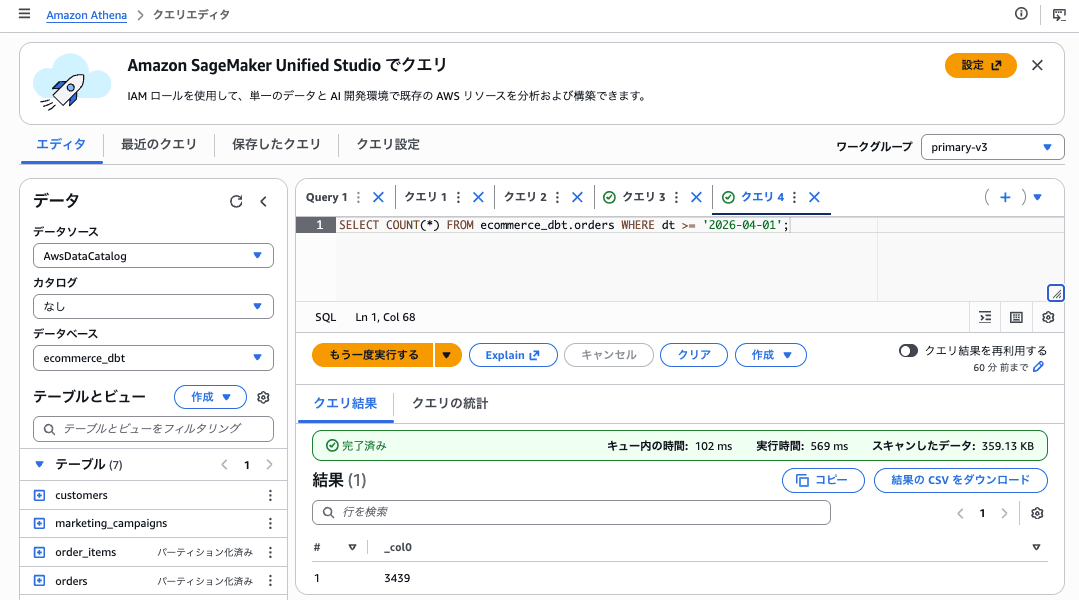1079x600 pixels.
Task: Open options menu for Query 1 tab
Action: pyautogui.click(x=359, y=197)
